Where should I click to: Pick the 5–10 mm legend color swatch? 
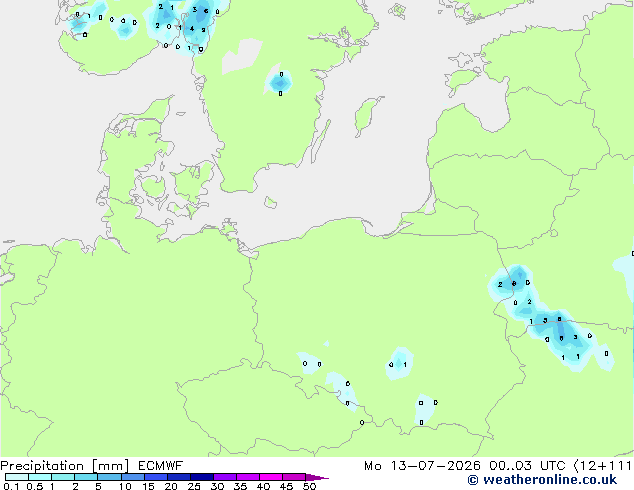point(109,477)
